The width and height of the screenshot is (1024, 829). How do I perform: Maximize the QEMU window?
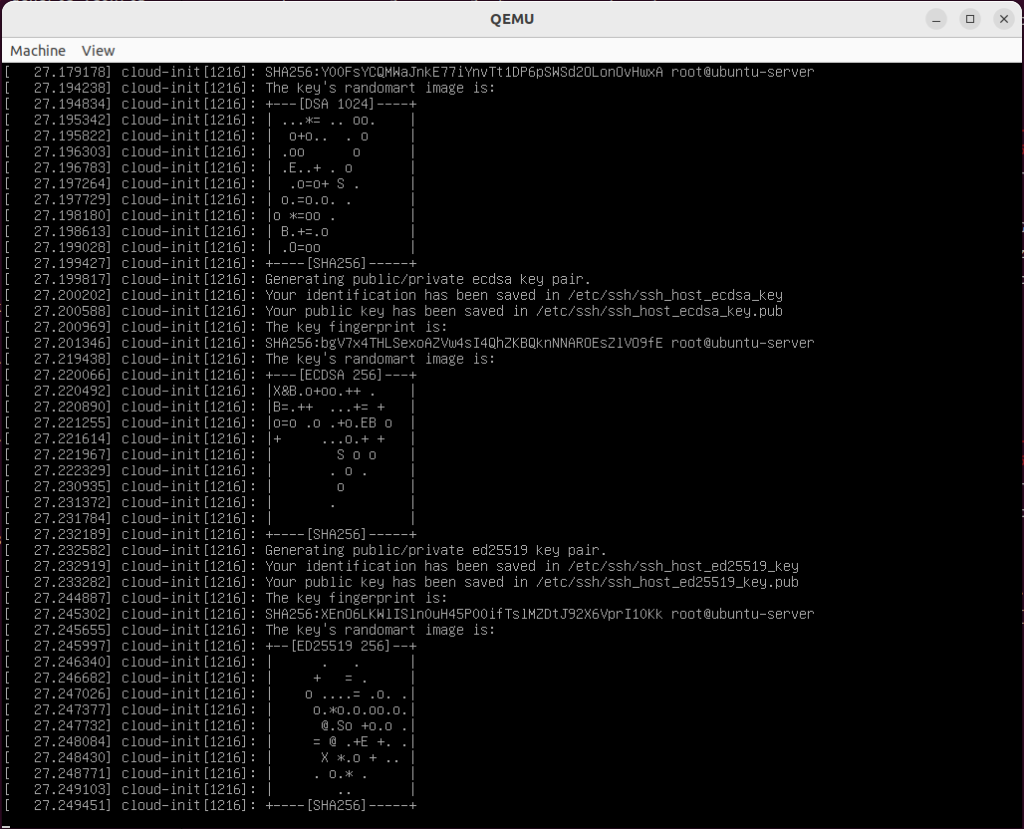coord(969,19)
